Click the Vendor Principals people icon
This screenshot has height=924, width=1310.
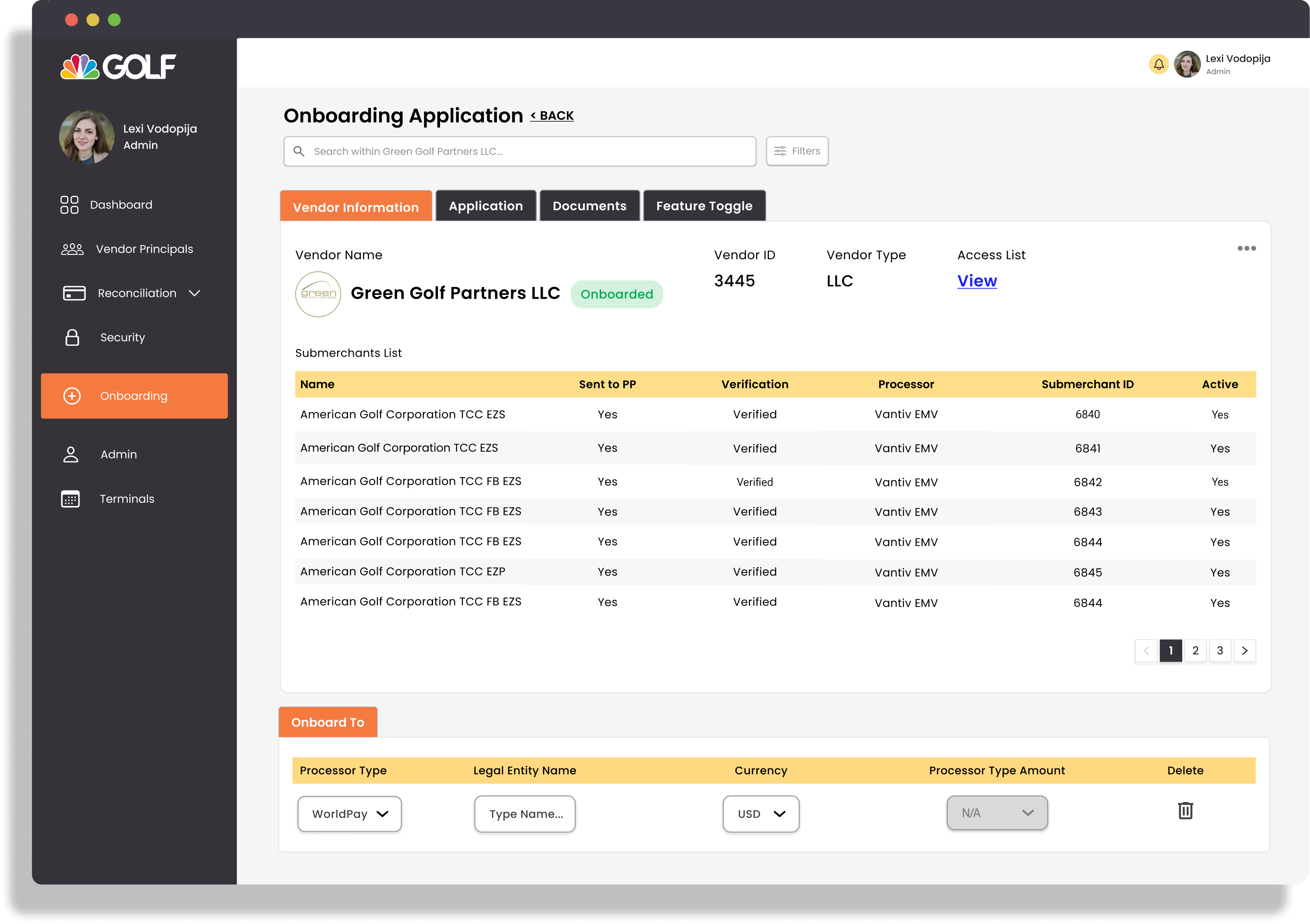(x=73, y=249)
